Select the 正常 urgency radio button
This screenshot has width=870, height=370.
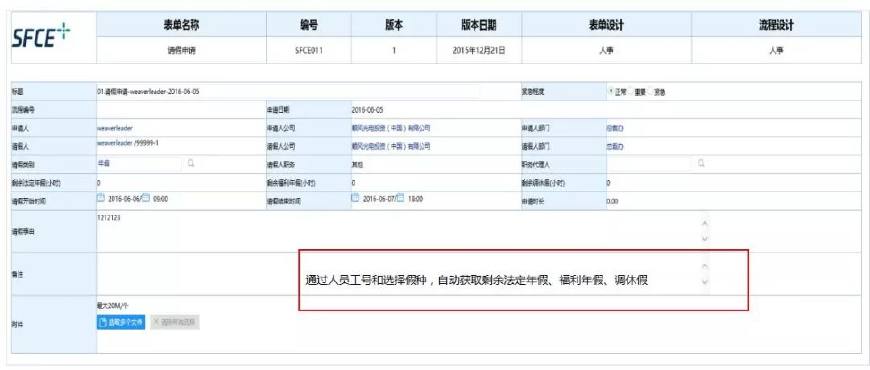coord(610,92)
